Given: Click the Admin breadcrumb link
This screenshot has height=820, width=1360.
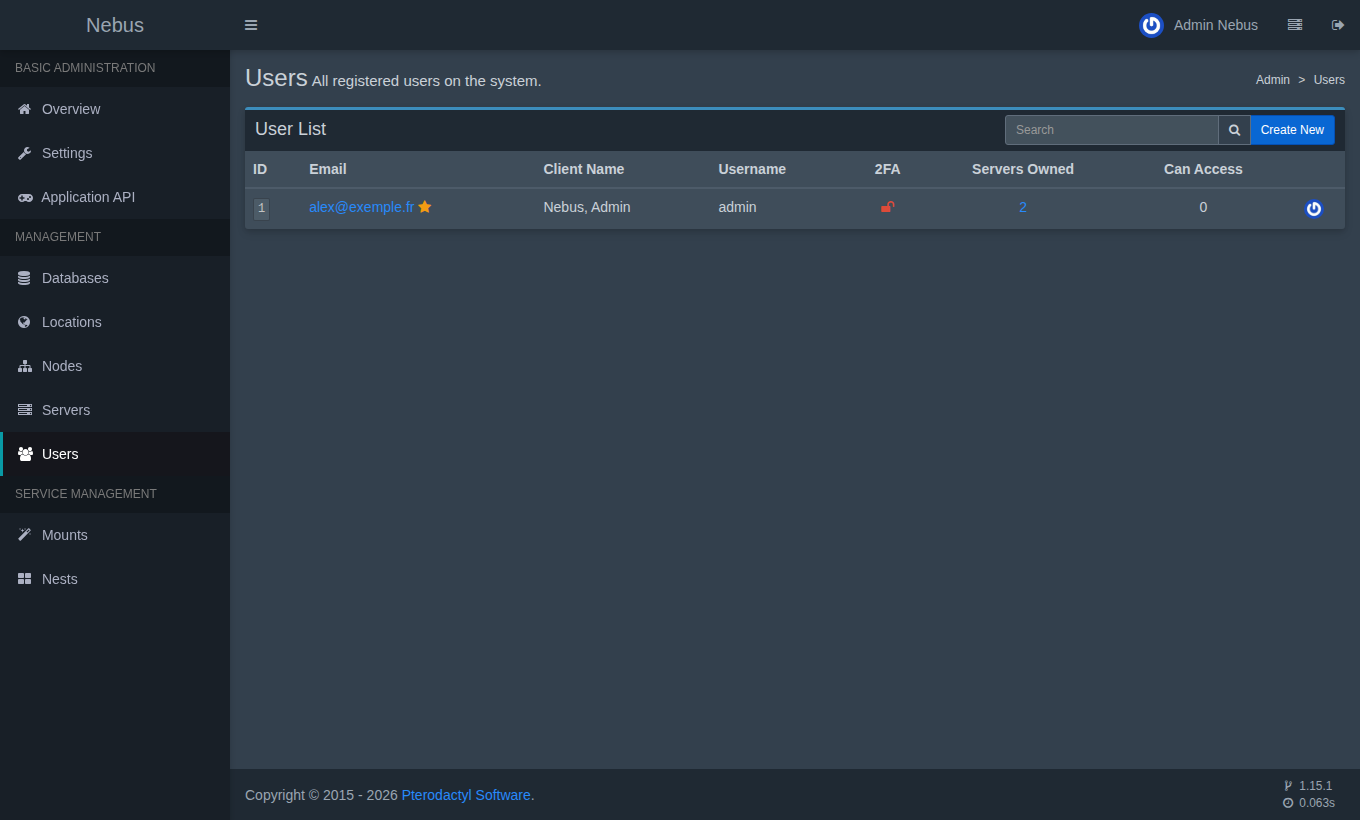Looking at the screenshot, I should (x=1273, y=80).
